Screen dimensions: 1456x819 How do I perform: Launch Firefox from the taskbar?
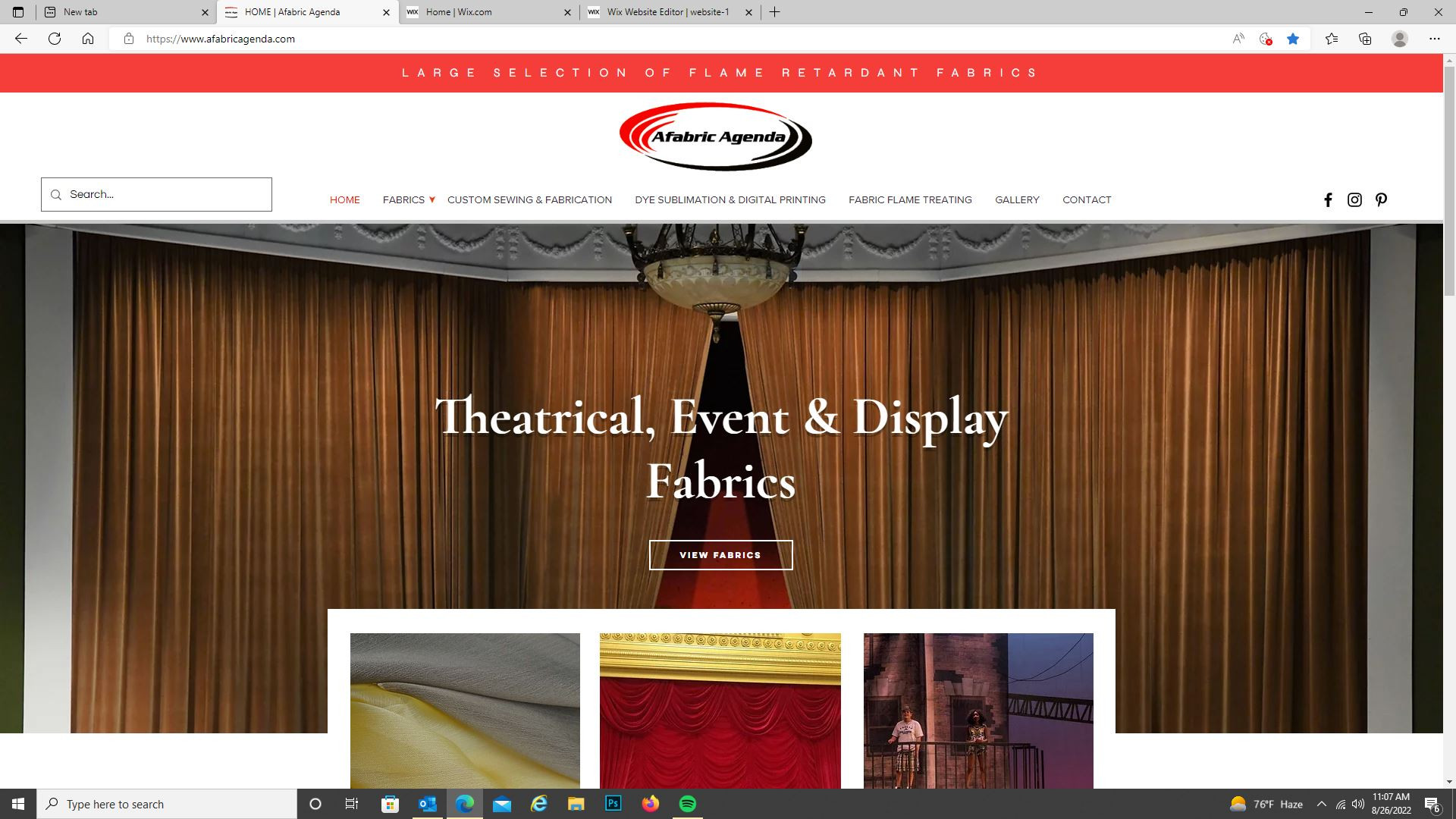[651, 804]
